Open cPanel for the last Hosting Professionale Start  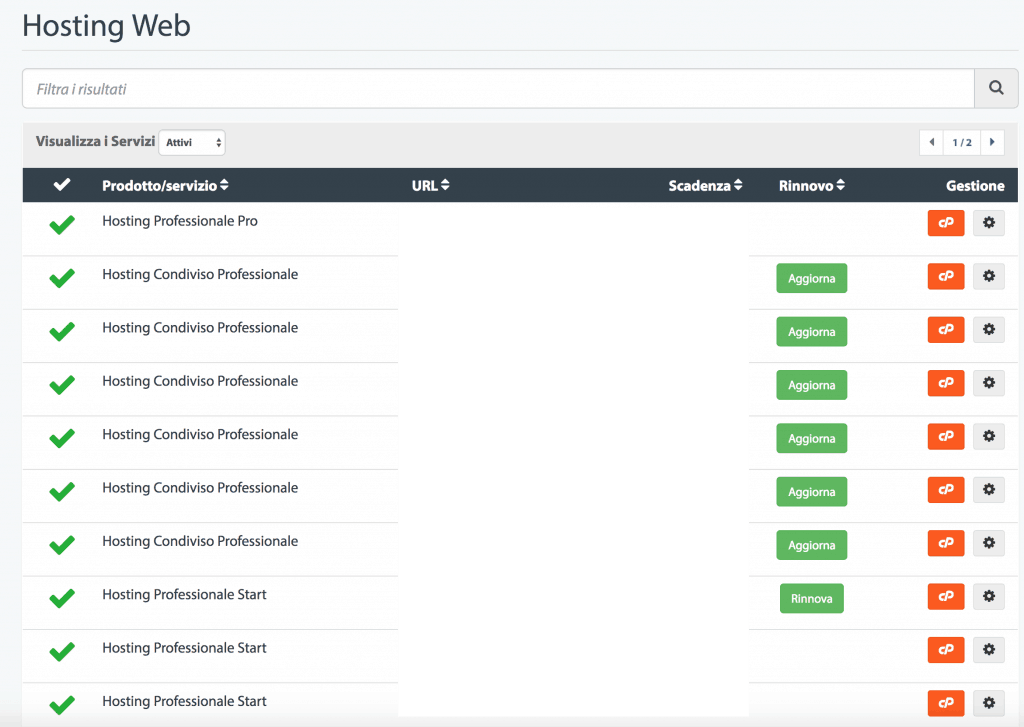click(946, 703)
